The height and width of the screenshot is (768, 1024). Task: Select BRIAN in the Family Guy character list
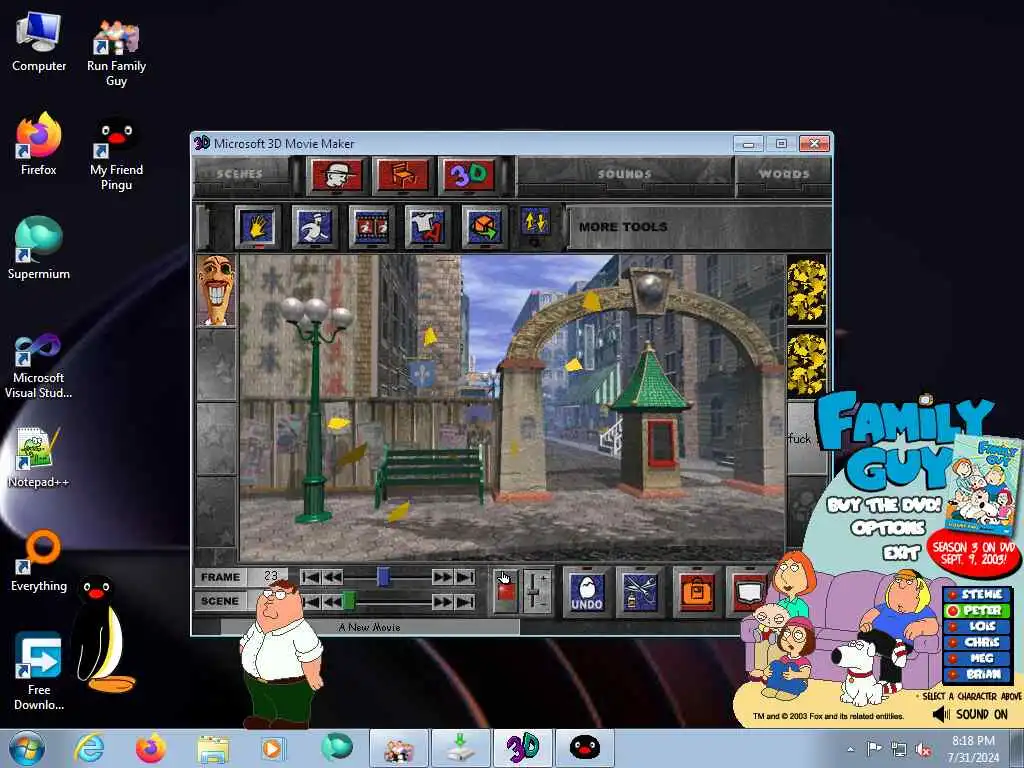[x=977, y=675]
